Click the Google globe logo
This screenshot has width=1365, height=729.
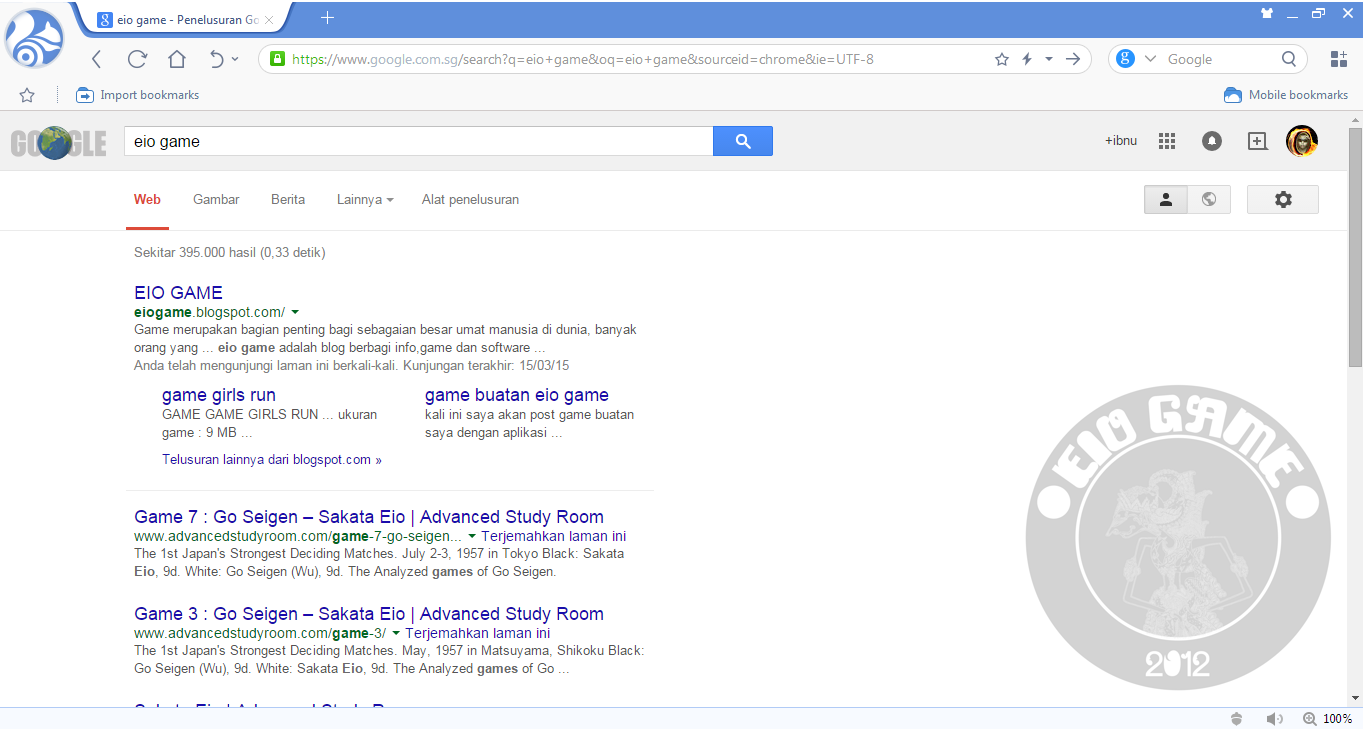coord(59,142)
